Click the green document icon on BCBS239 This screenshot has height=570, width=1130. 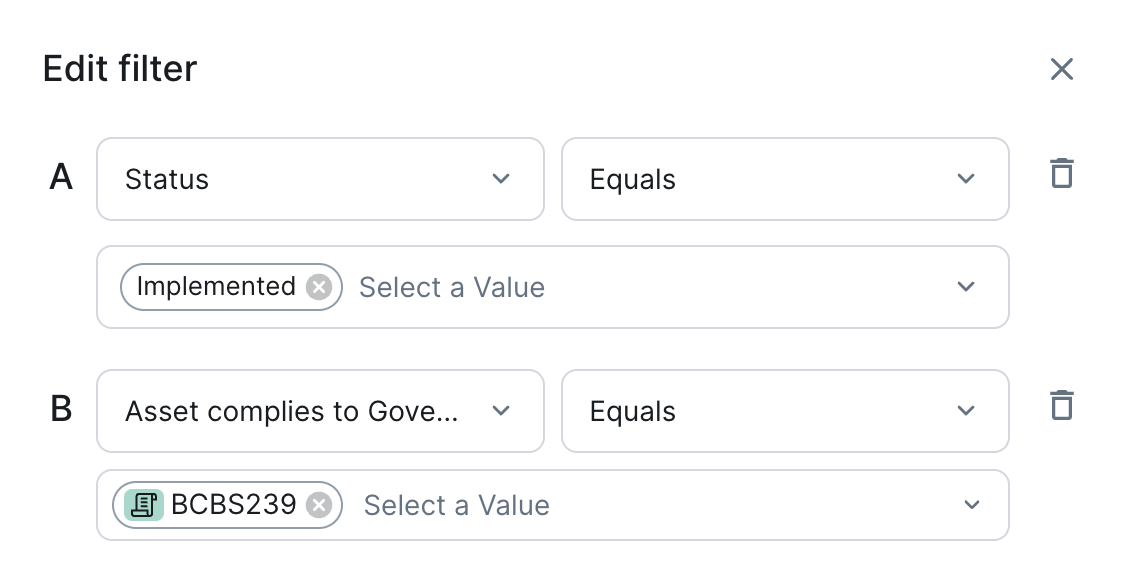pos(143,504)
